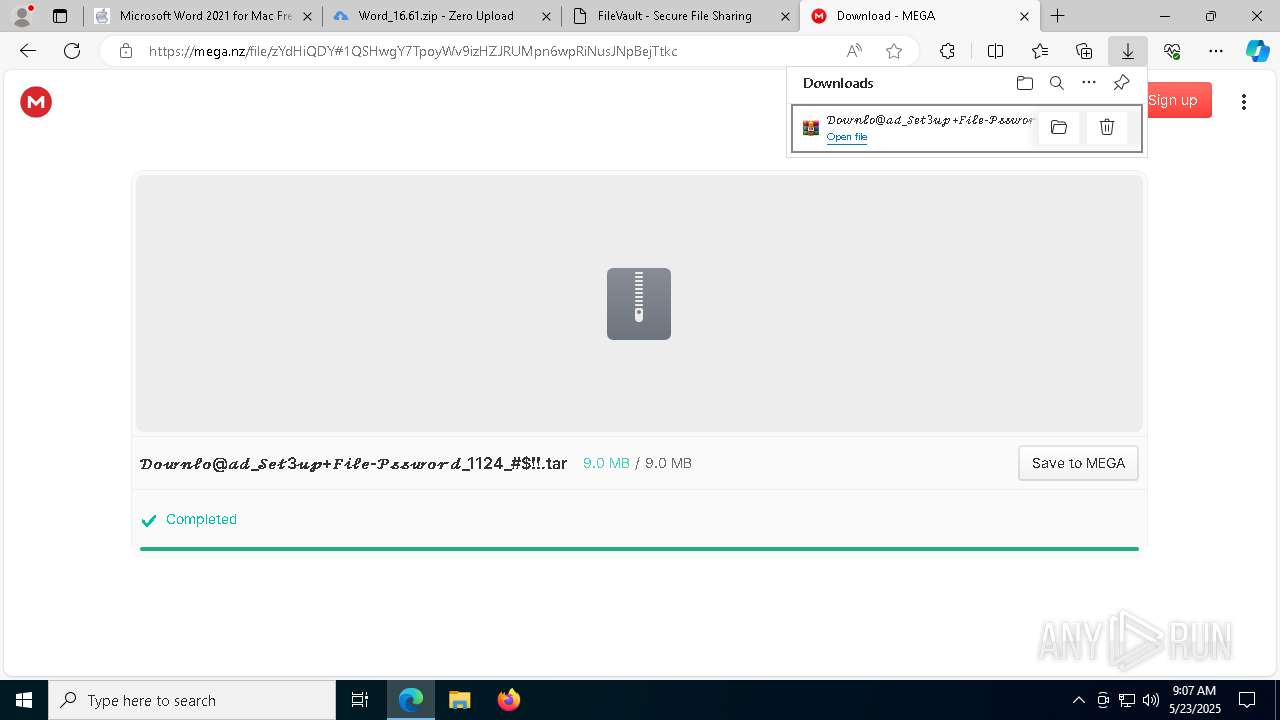Open Browser essentials icon

1172,51
